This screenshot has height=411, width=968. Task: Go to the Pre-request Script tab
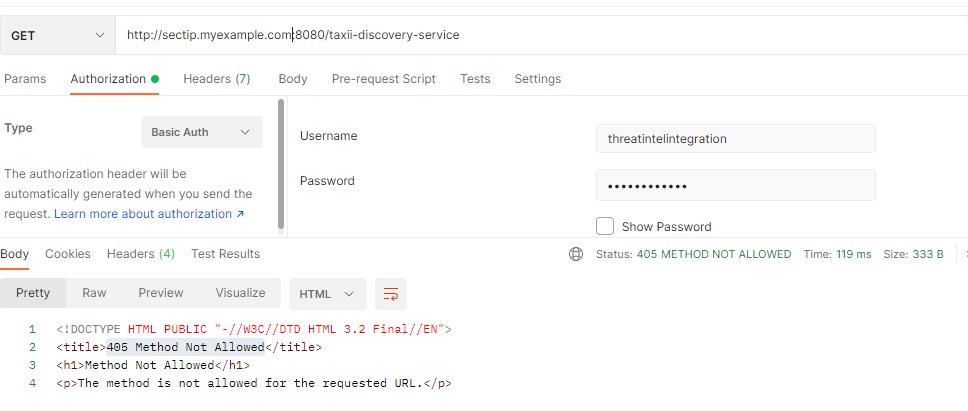[383, 79]
